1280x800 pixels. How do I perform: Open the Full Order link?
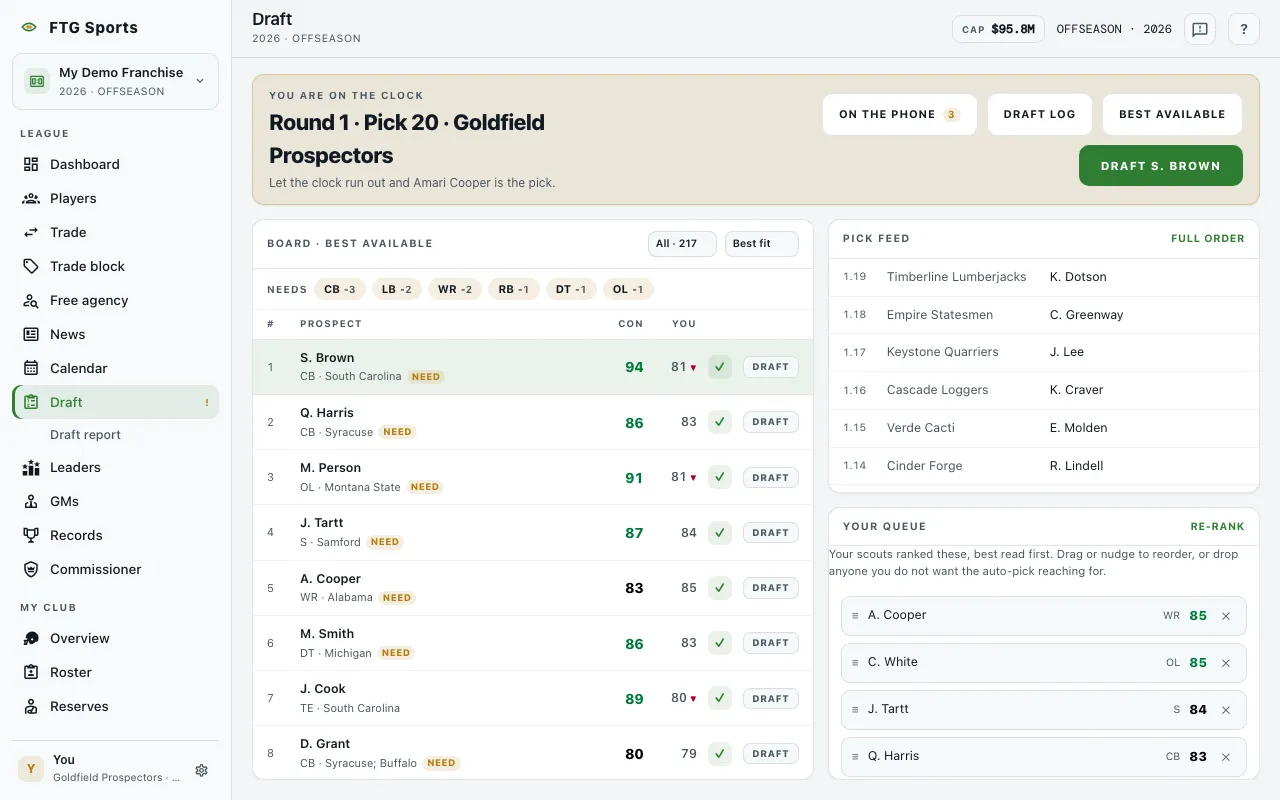click(x=1208, y=239)
